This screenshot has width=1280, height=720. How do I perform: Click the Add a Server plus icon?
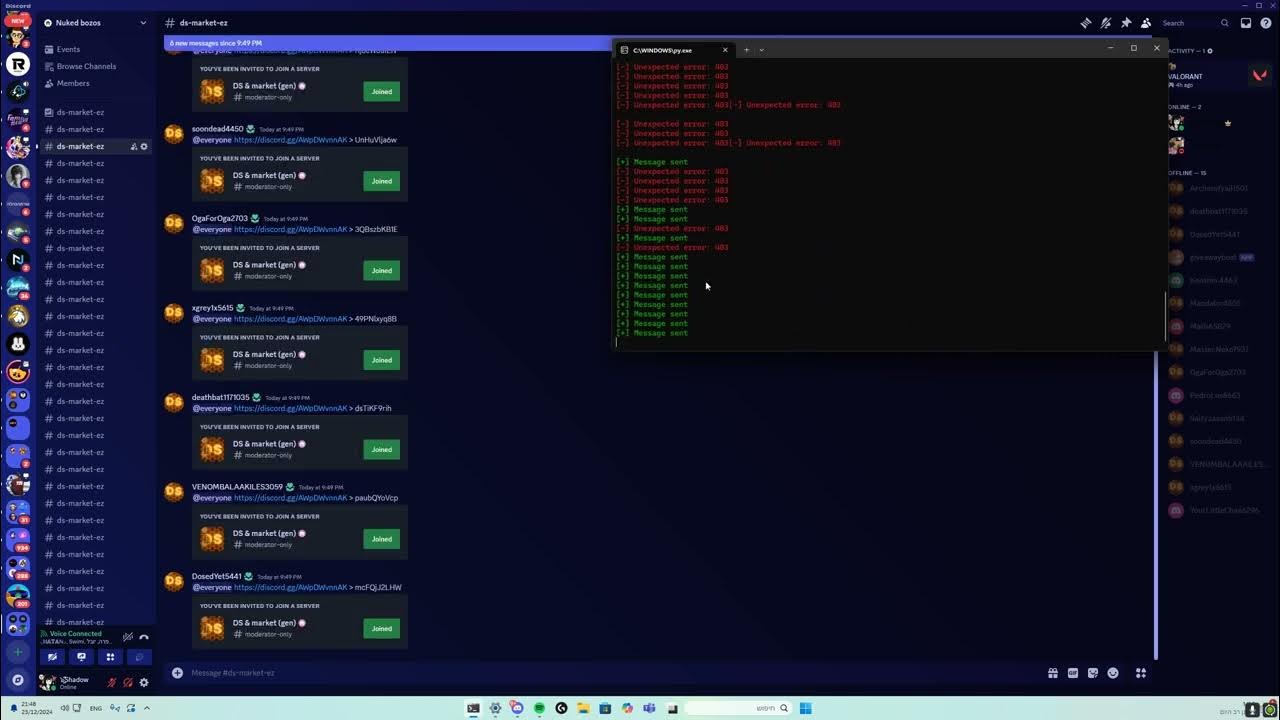[x=18, y=652]
